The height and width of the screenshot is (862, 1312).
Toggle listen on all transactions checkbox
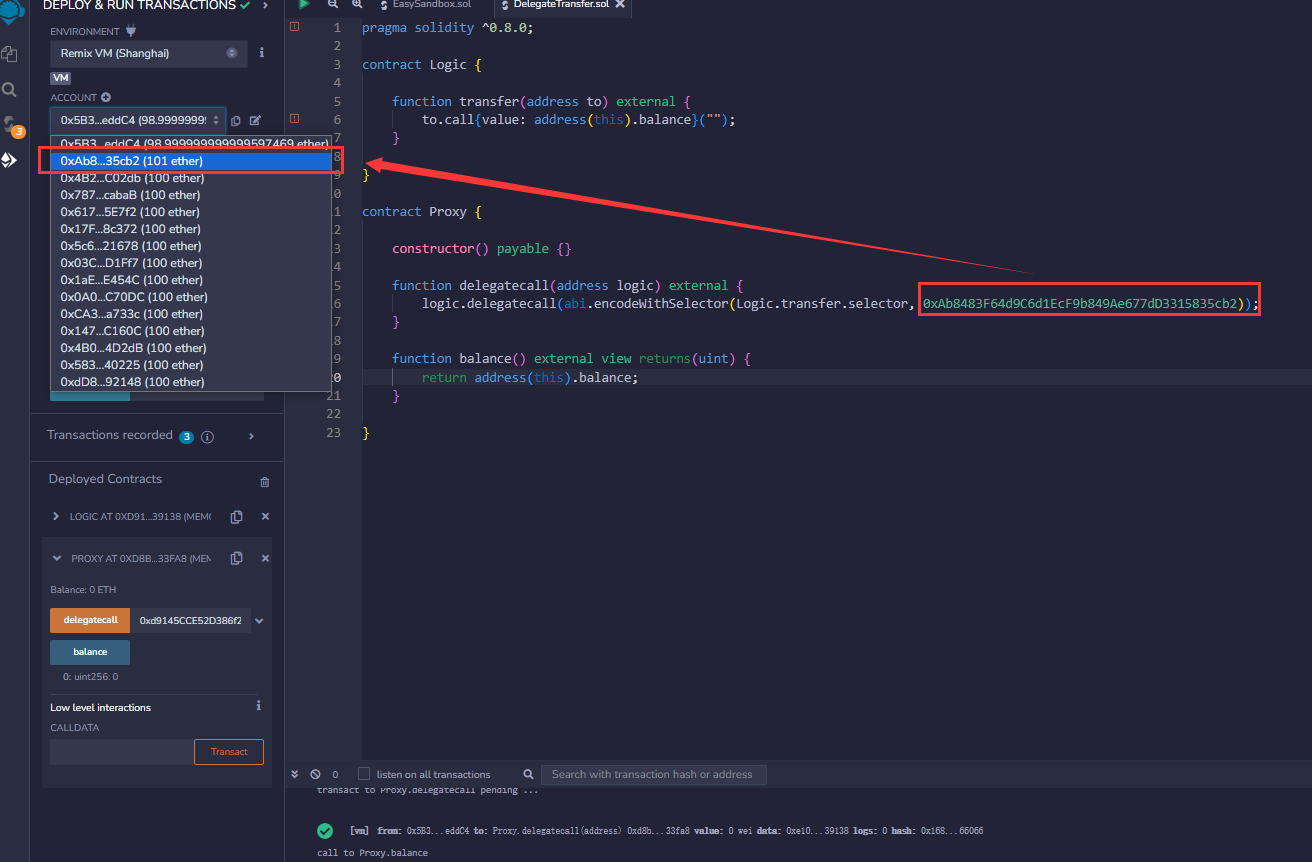click(x=364, y=774)
